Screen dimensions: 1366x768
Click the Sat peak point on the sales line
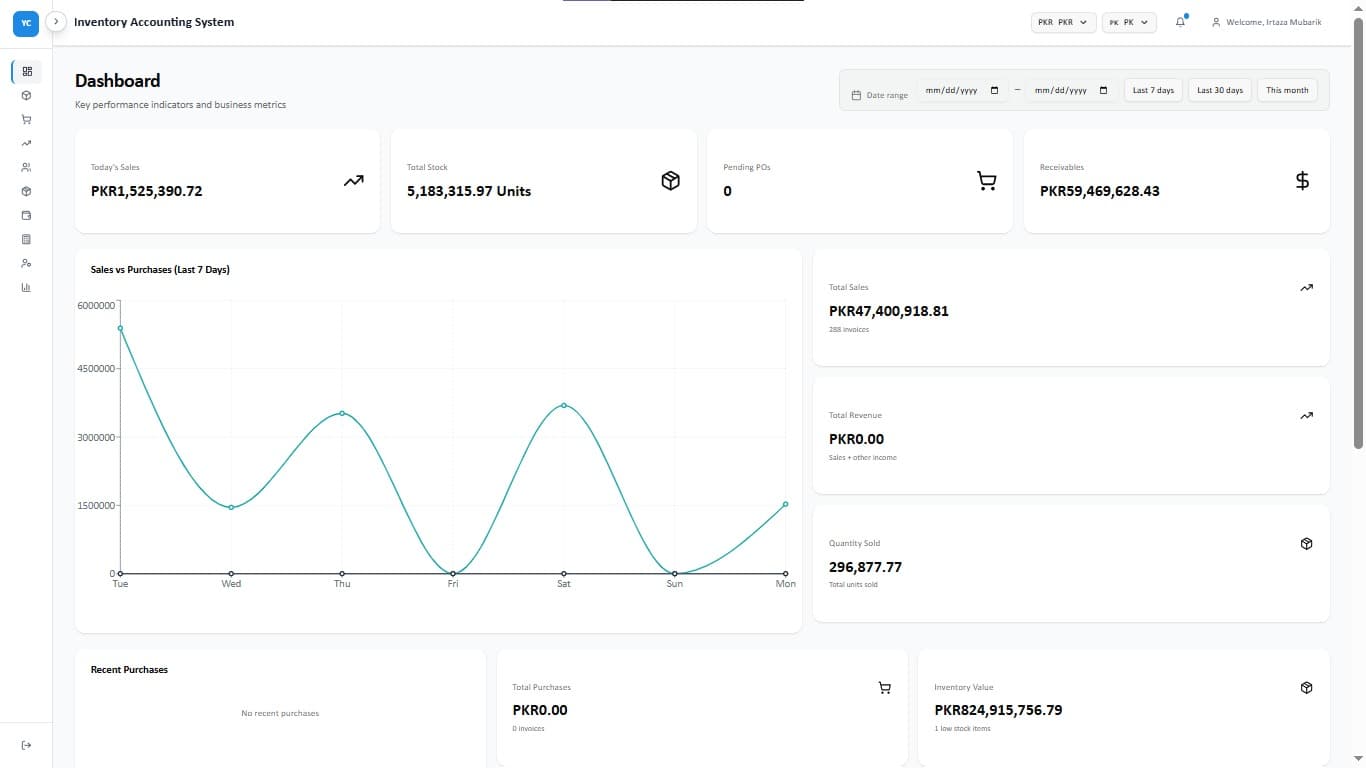coord(564,405)
